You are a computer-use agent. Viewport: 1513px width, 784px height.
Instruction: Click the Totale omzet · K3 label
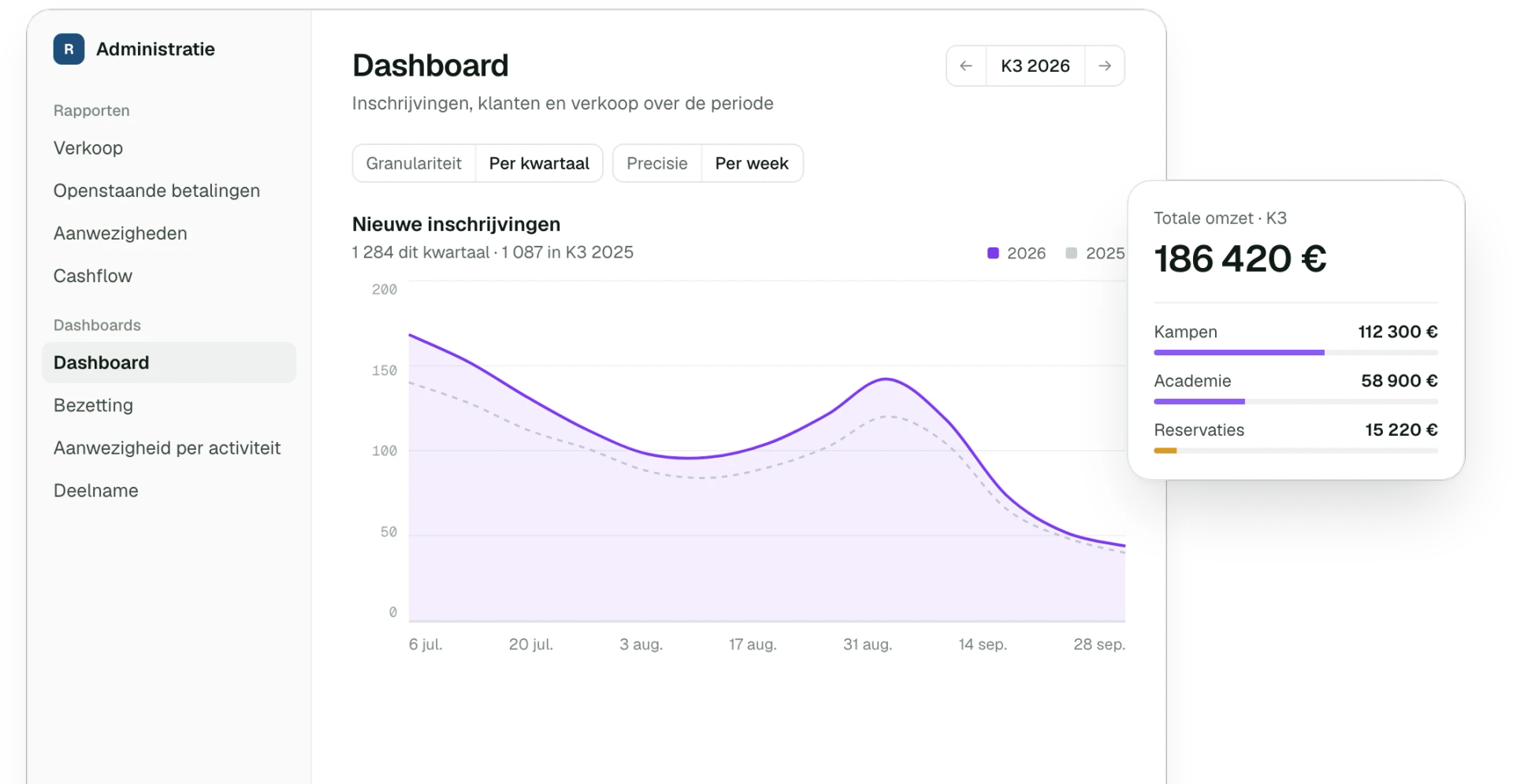pyautogui.click(x=1220, y=218)
